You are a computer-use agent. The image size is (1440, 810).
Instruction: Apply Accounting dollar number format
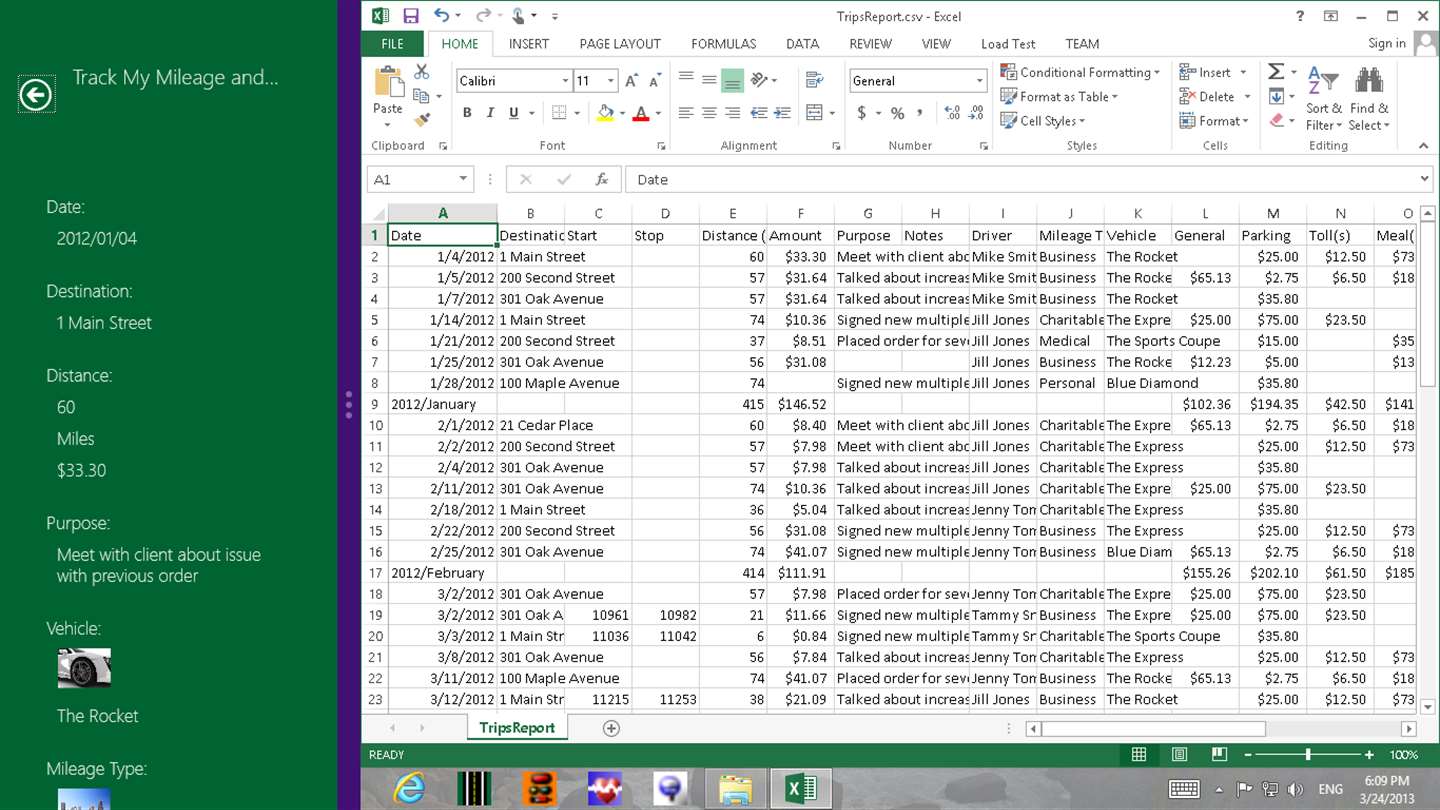coord(862,113)
